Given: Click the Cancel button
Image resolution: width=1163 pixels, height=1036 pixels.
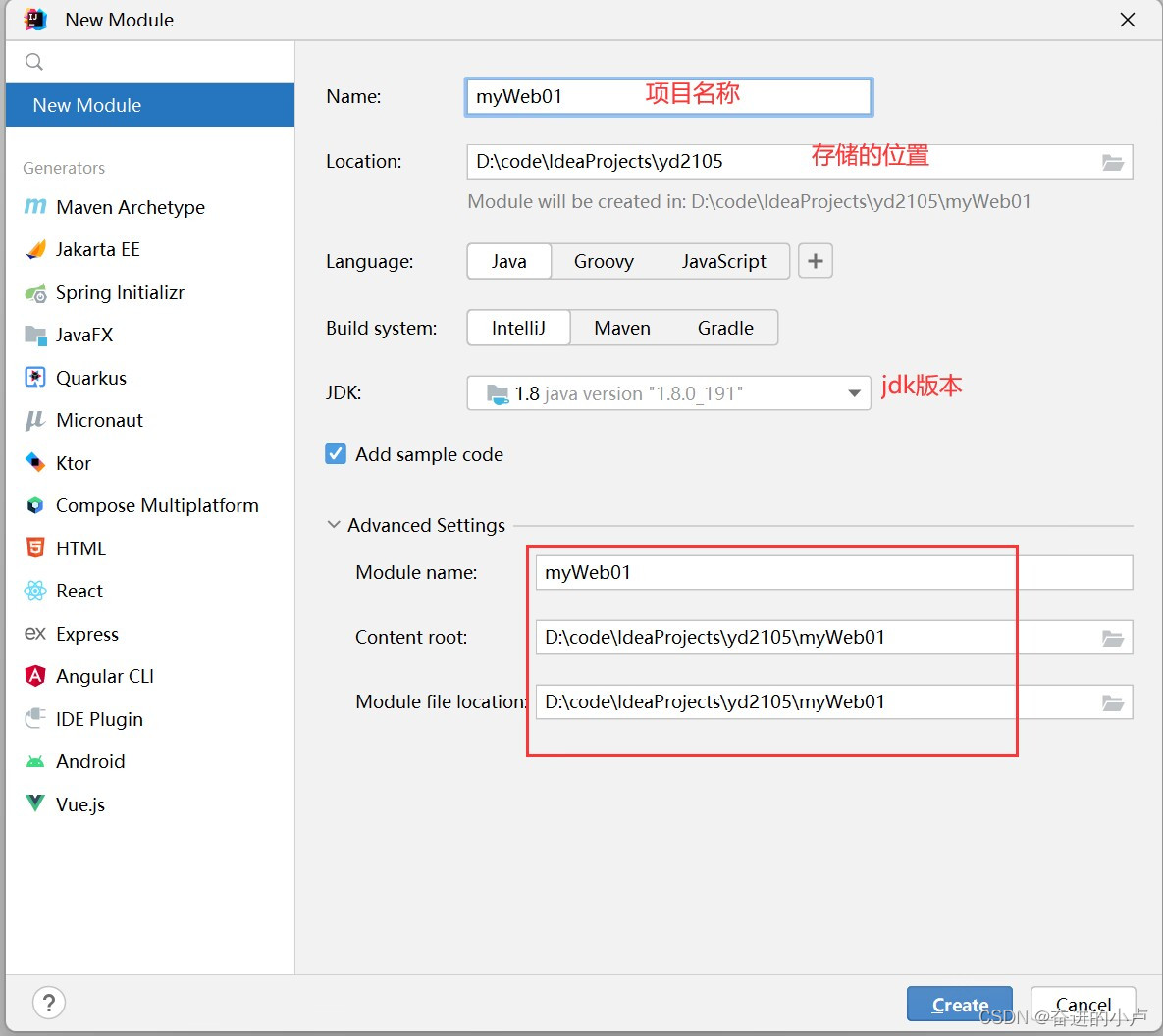Looking at the screenshot, I should click(1083, 1004).
